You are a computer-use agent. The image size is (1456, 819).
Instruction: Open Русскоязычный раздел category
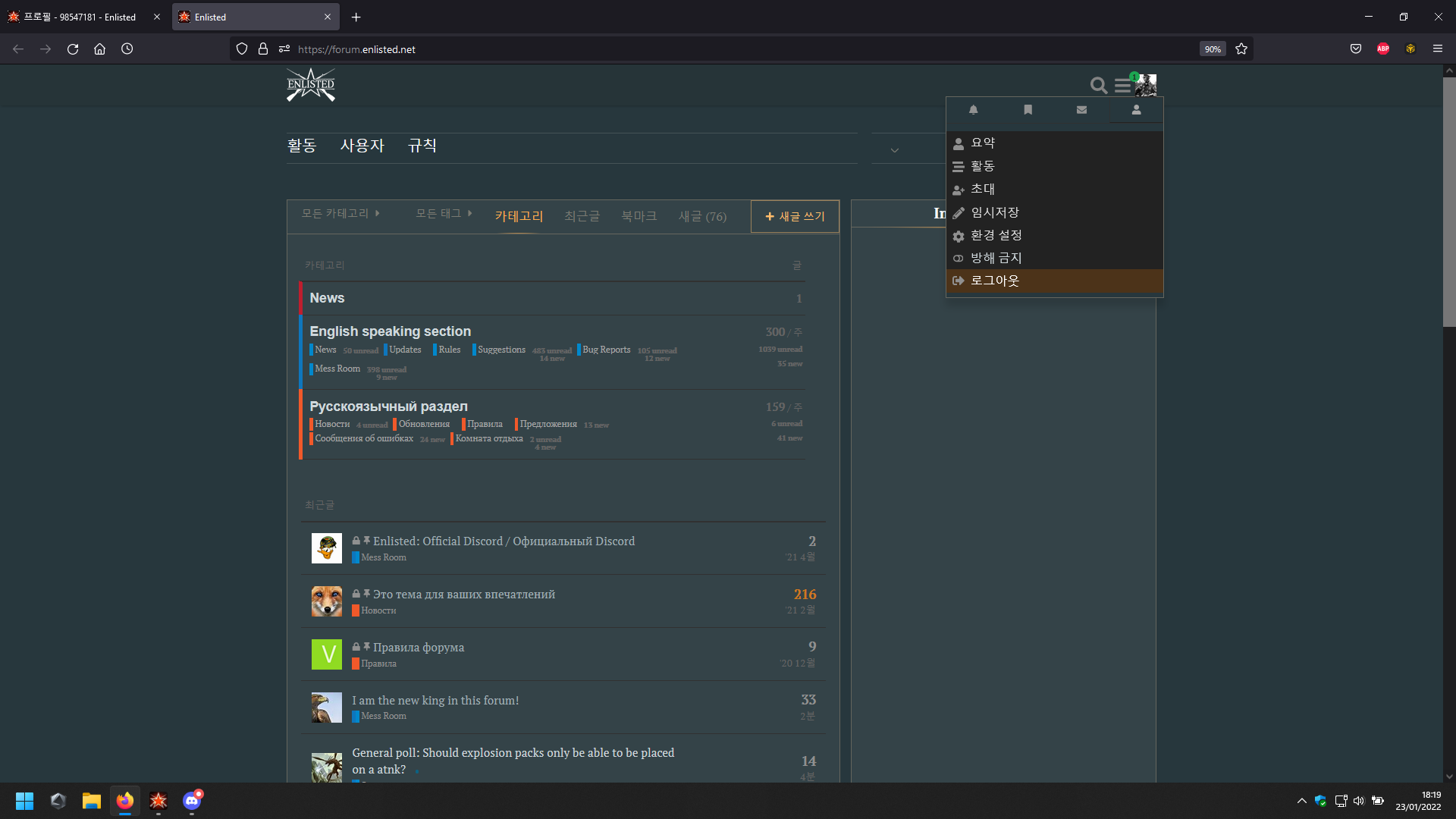(x=389, y=407)
